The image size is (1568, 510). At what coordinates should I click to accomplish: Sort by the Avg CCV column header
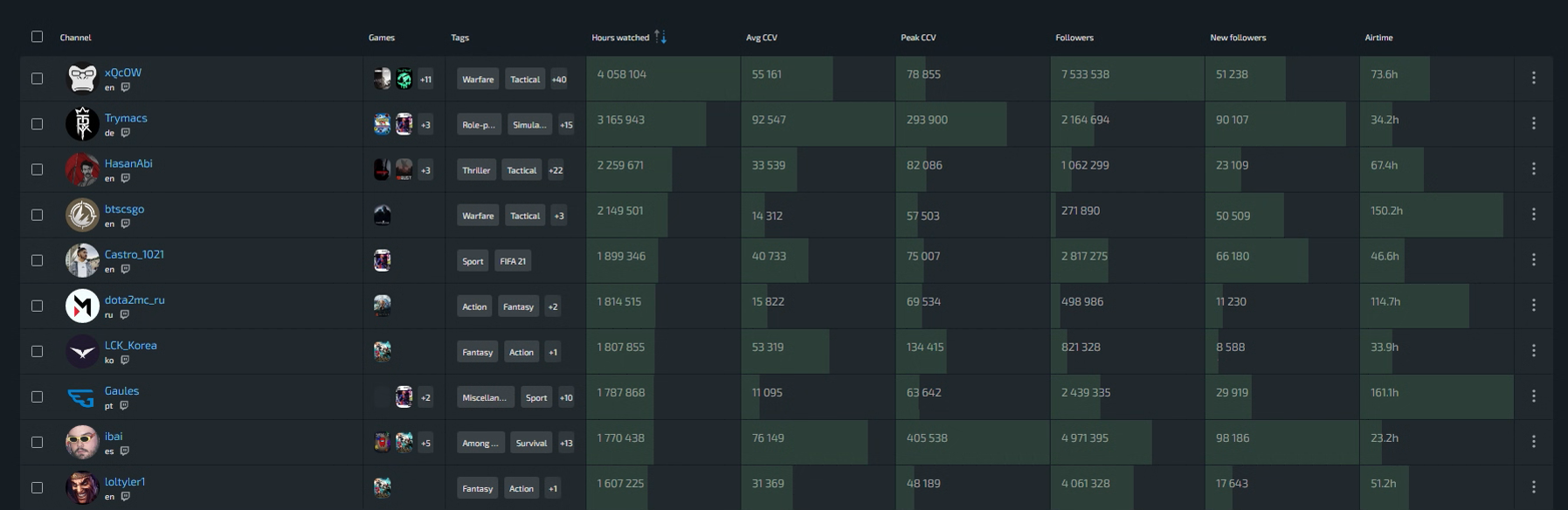pyautogui.click(x=761, y=38)
